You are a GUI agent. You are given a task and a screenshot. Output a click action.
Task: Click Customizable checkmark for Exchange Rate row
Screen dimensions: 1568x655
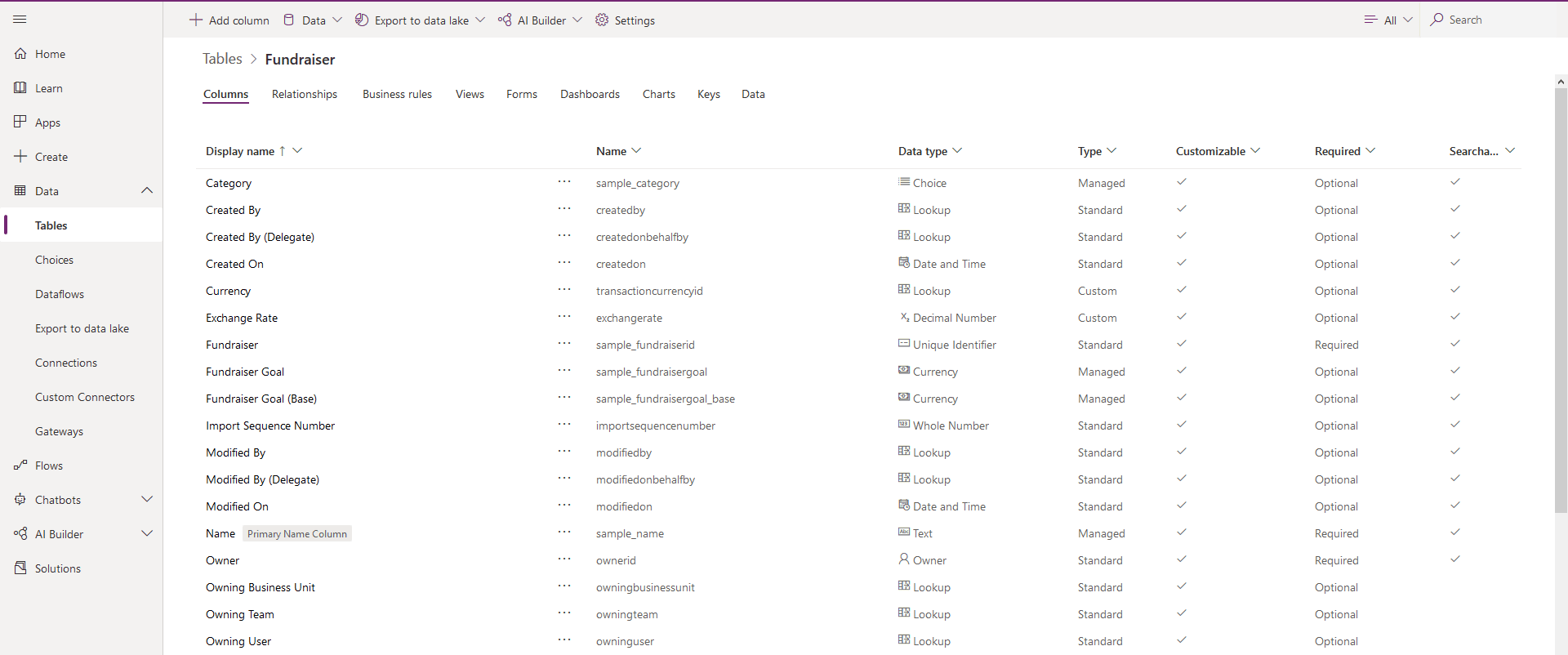(1182, 317)
